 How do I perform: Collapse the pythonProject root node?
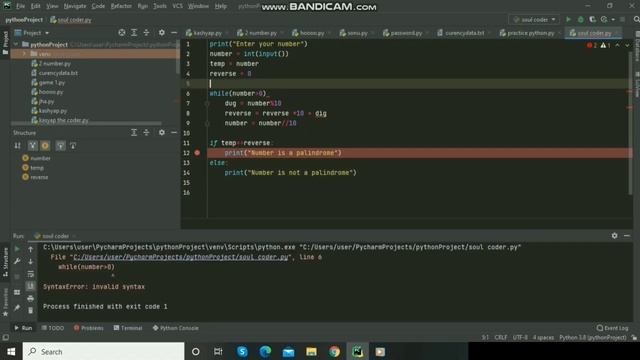[x=16, y=44]
